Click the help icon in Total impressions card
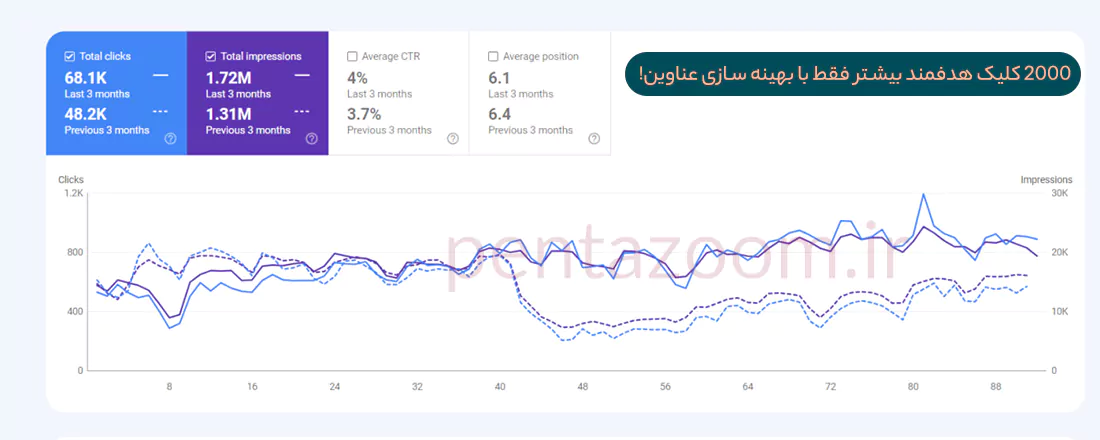Viewport: 1100px width, 440px height. pyautogui.click(x=312, y=138)
